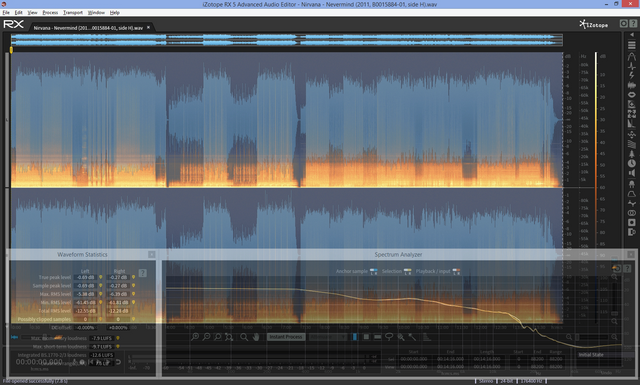
Task: Open the De-click lightning module icon
Action: [631, 76]
